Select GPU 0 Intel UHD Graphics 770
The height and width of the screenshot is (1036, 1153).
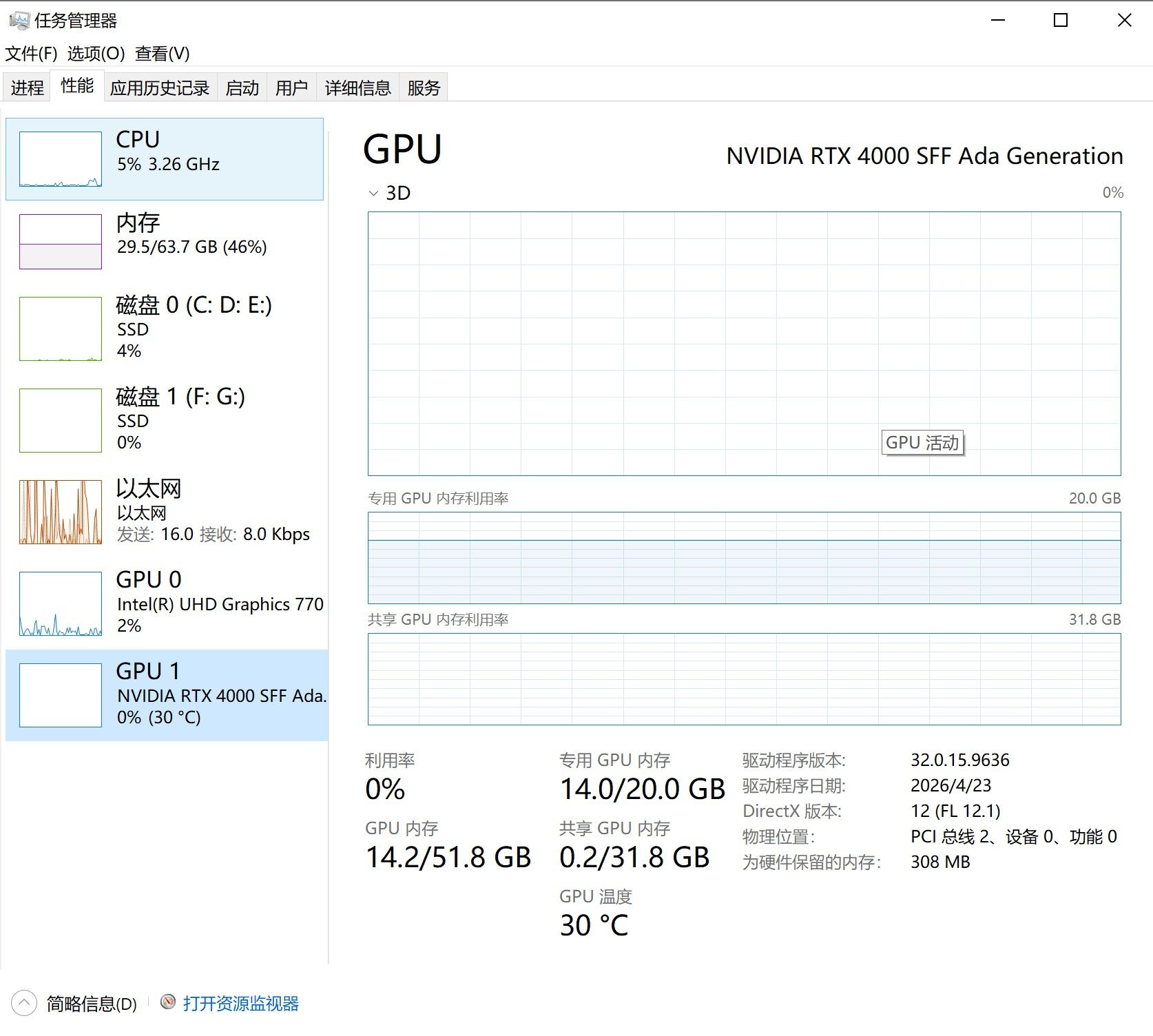[165, 603]
